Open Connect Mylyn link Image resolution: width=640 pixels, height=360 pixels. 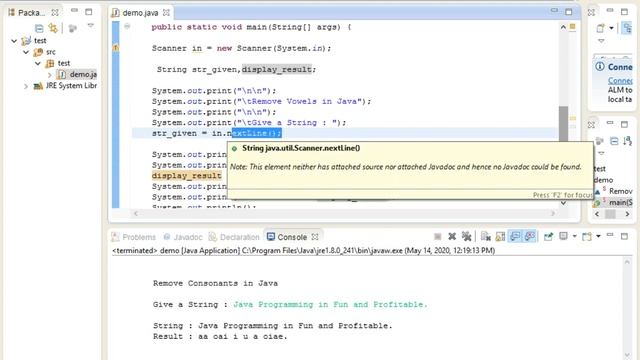tap(620, 81)
